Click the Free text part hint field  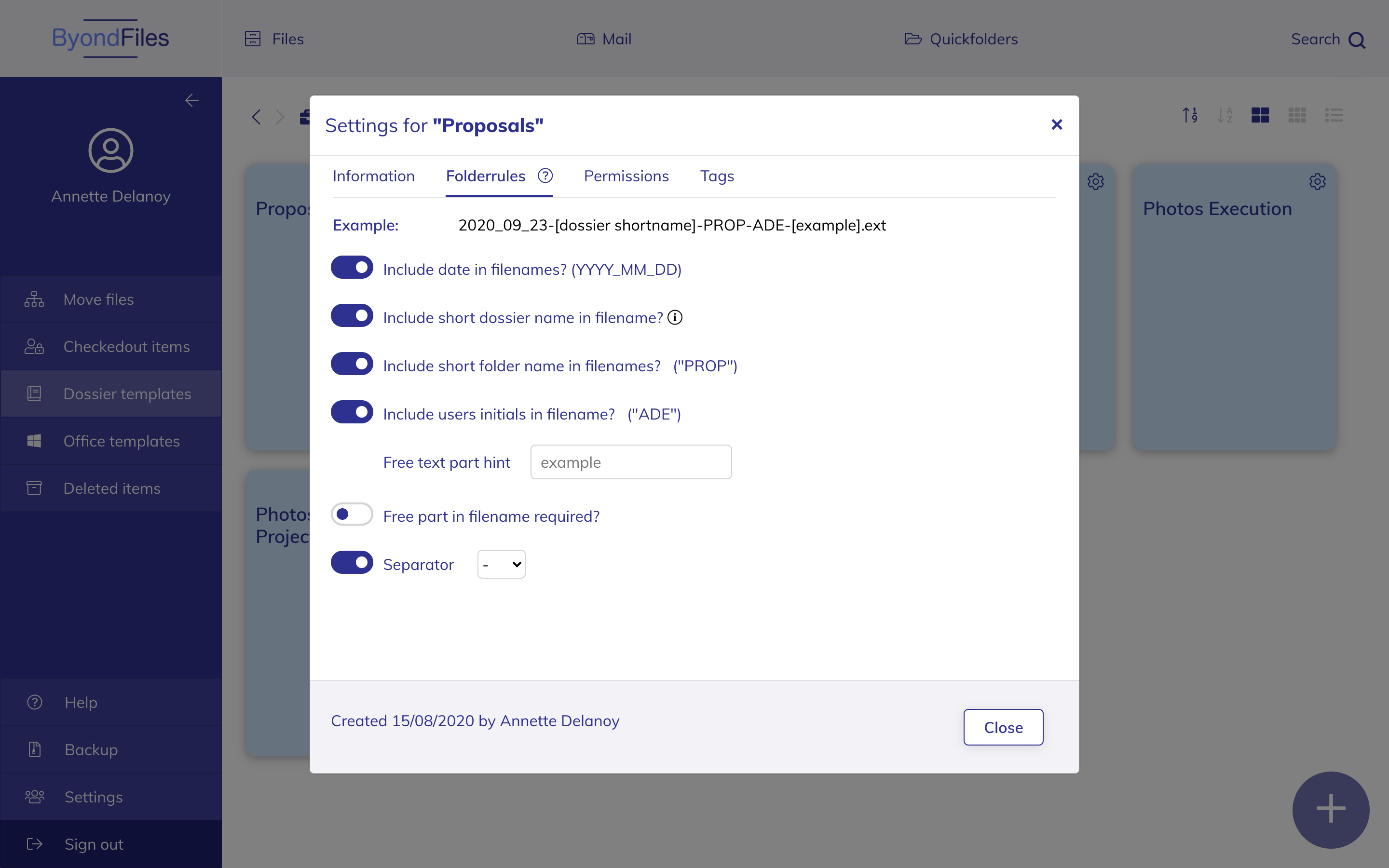click(631, 462)
